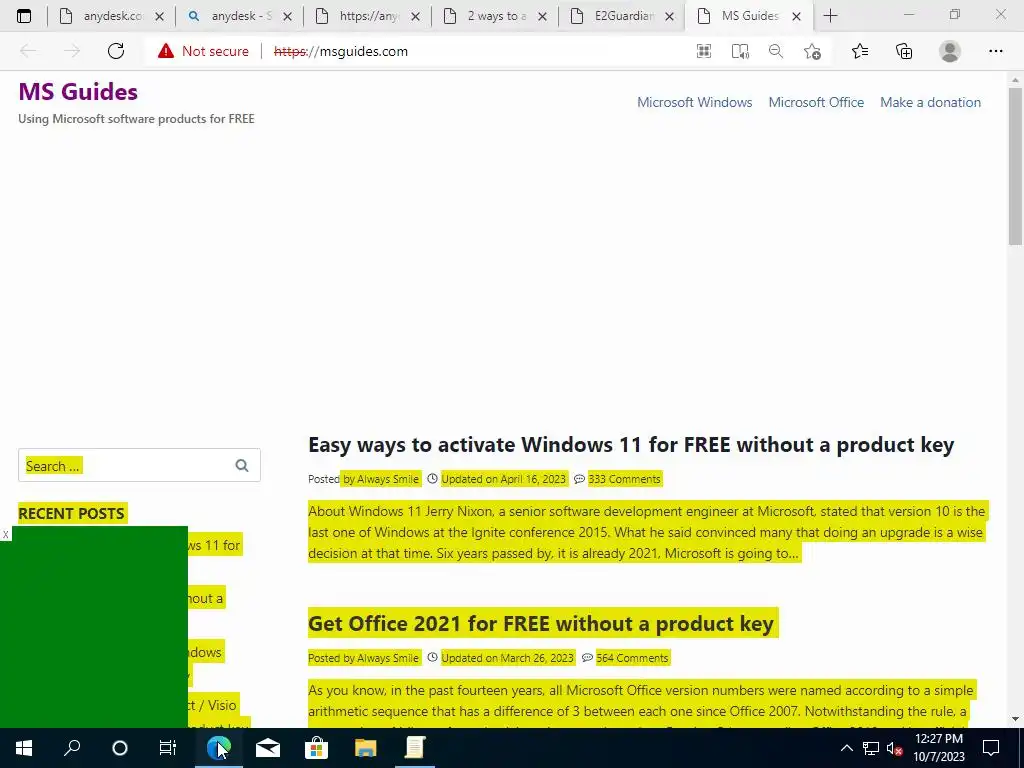Viewport: 1024px width, 768px height.
Task: Click the address bar URL
Action: (341, 51)
